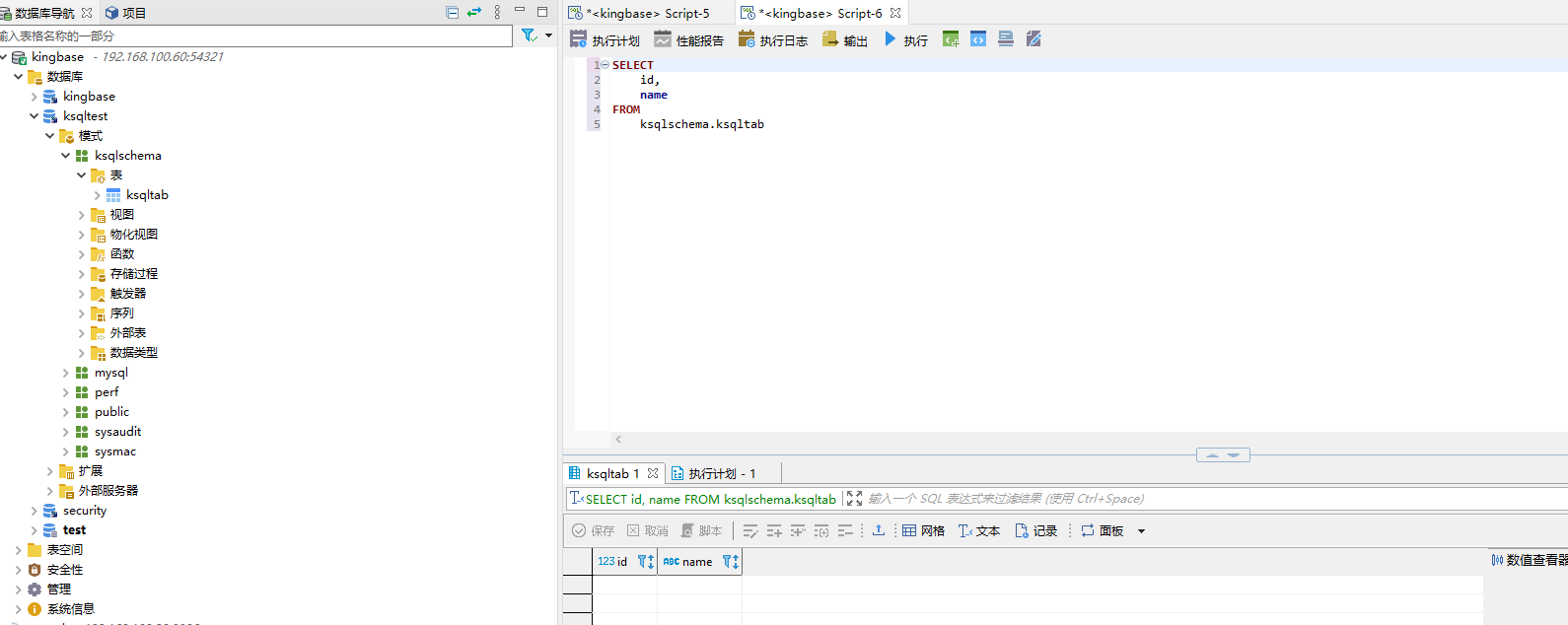Open the 执行计划 toolbar icon
Screen dimensions: 1568x625
[579, 39]
